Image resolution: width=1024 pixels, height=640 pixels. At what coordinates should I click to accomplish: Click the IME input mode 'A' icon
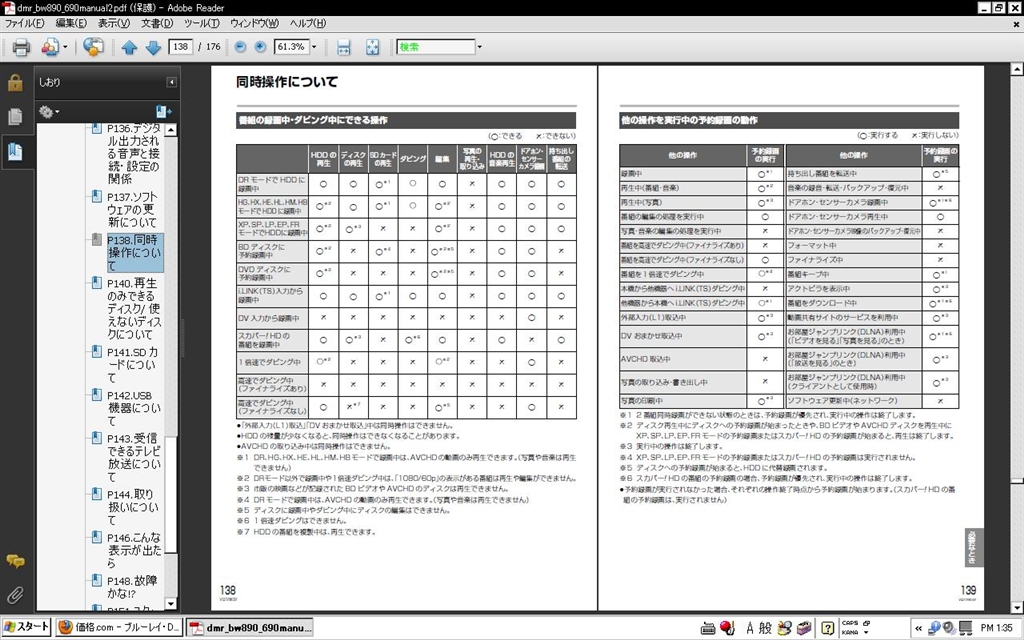point(750,628)
